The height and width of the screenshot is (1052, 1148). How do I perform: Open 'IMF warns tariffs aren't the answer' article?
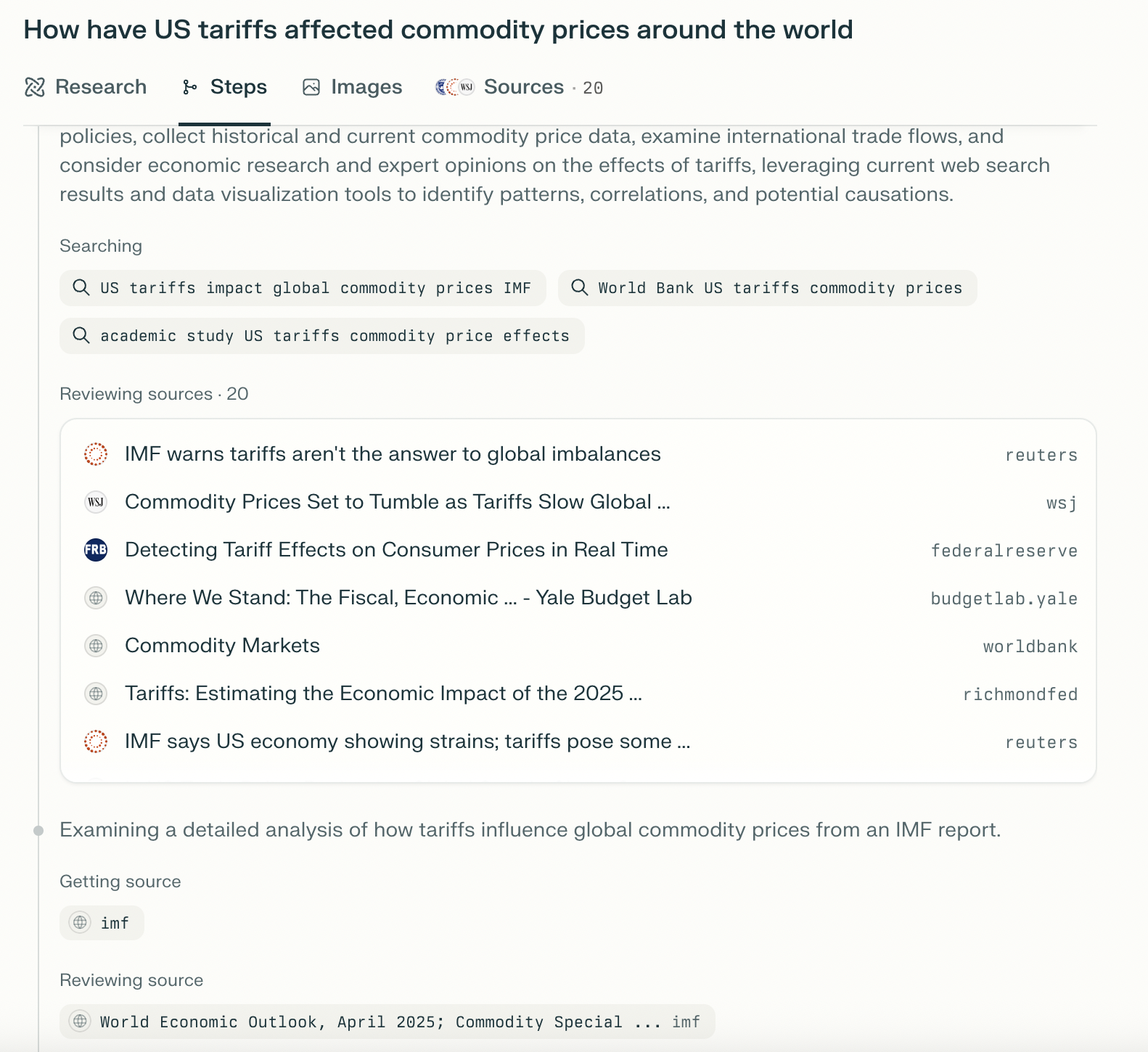coord(393,454)
